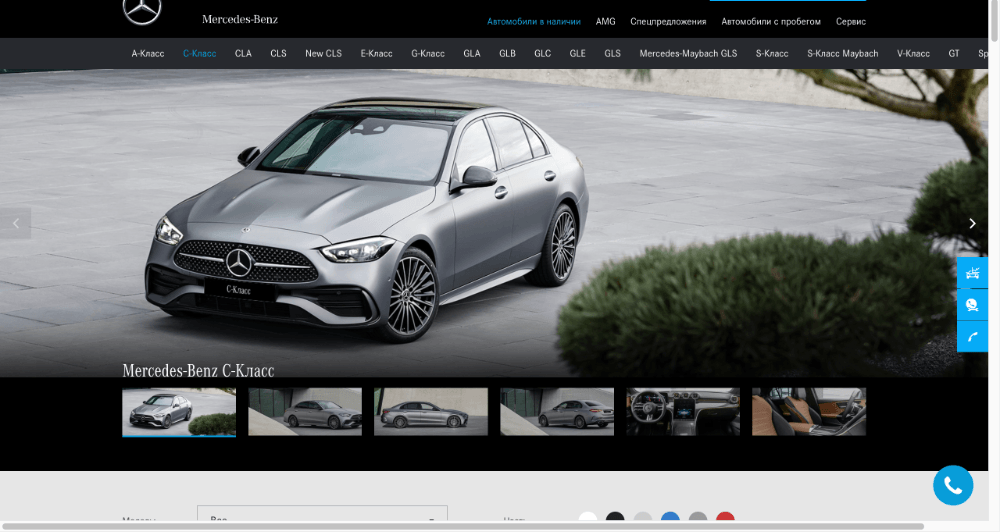
Task: Open the chat consultant icon button
Action: click(x=972, y=305)
